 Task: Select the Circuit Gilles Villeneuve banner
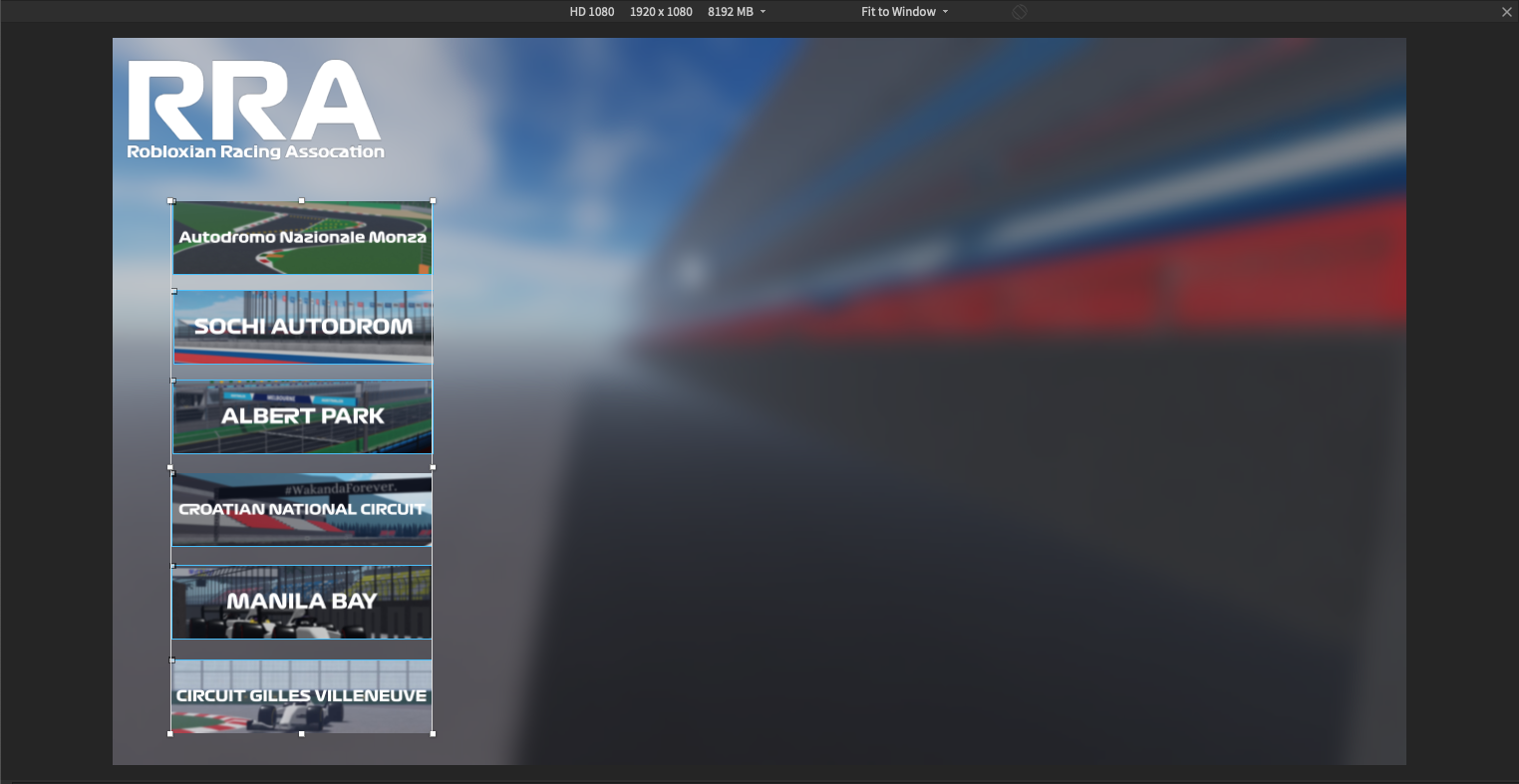[x=302, y=695]
